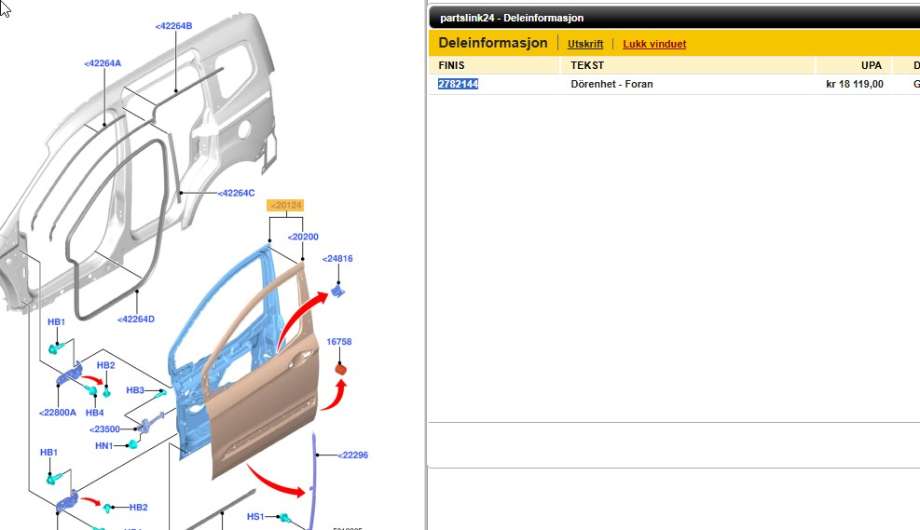Click the TEKST column header

[587, 65]
